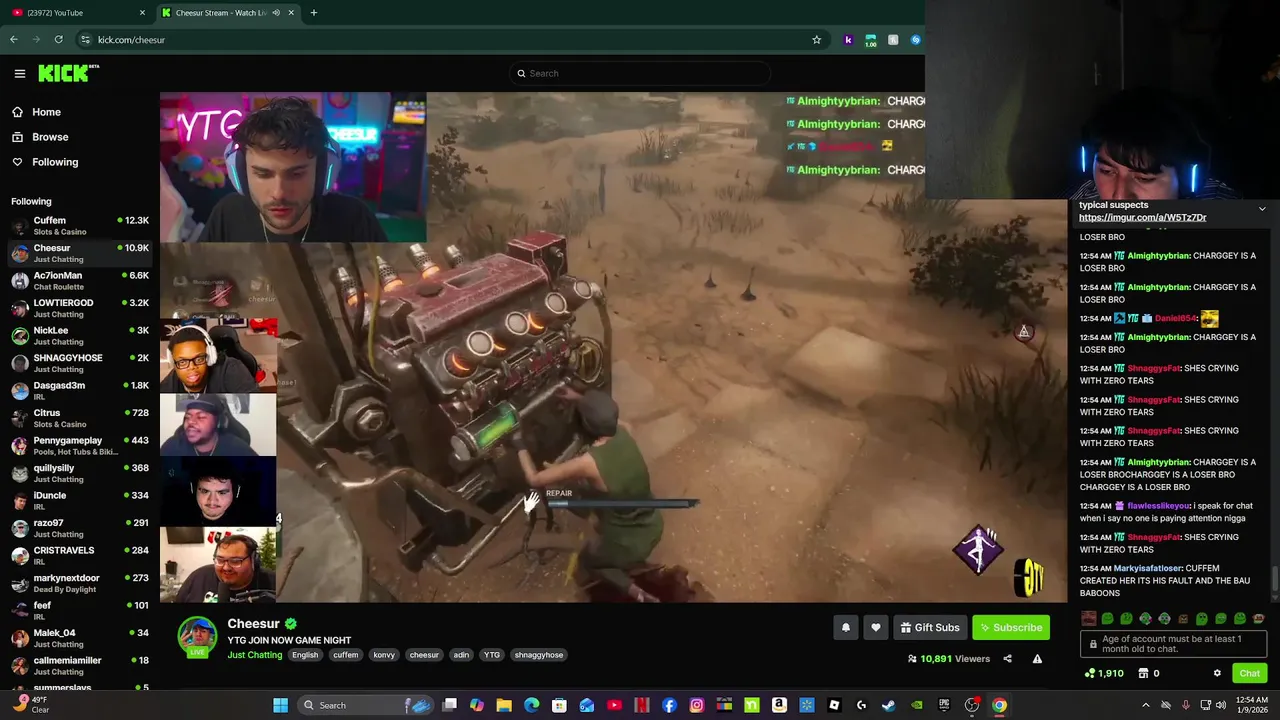Open Ac7ionMan channel in Following list
The width and height of the screenshot is (1280, 720).
80,281
